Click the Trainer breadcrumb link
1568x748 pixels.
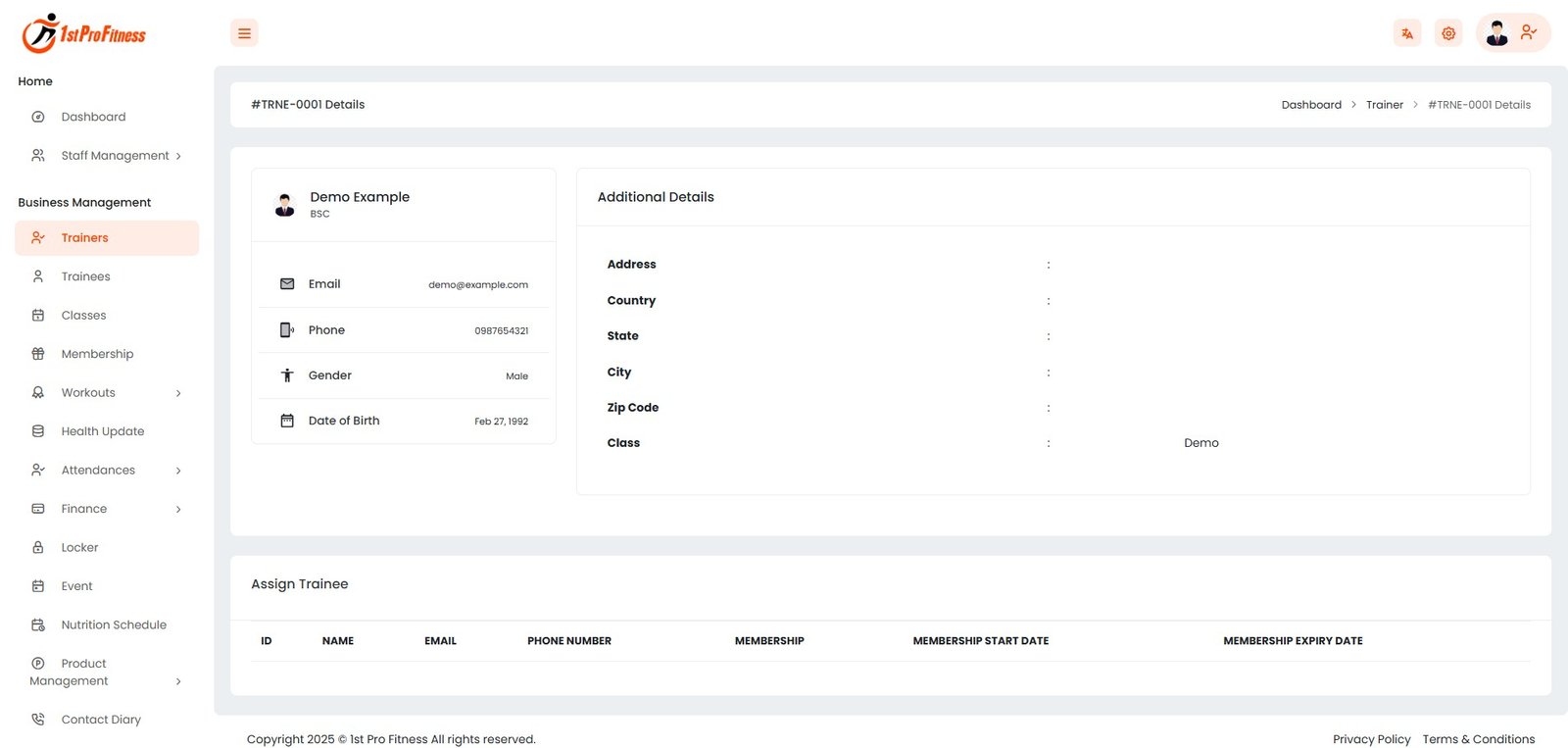pyautogui.click(x=1384, y=105)
